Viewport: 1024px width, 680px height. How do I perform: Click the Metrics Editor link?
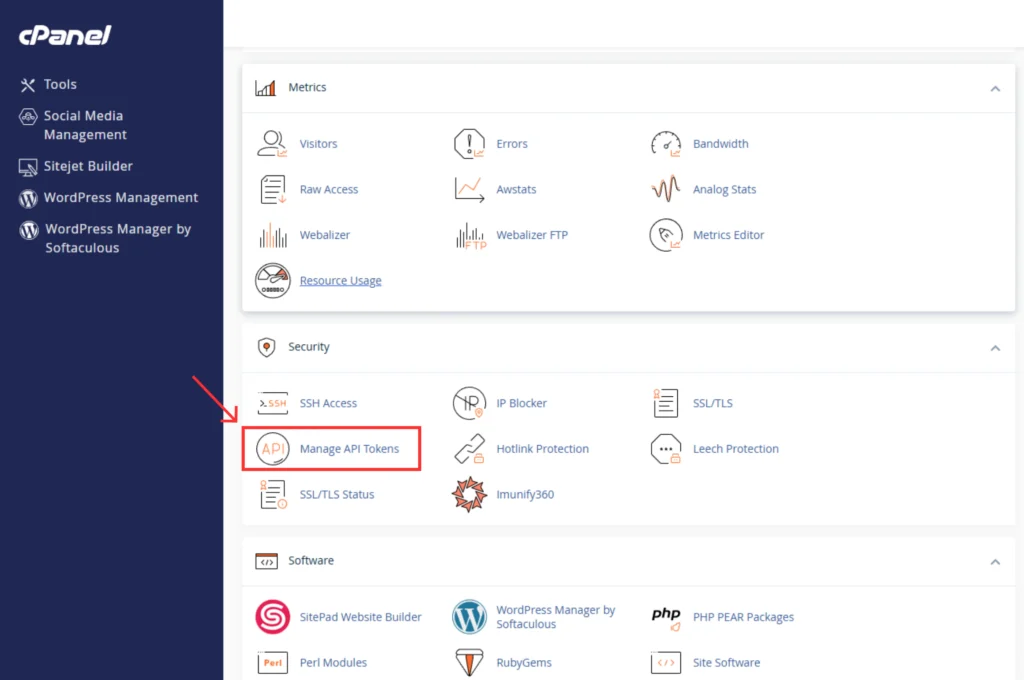pyautogui.click(x=728, y=235)
